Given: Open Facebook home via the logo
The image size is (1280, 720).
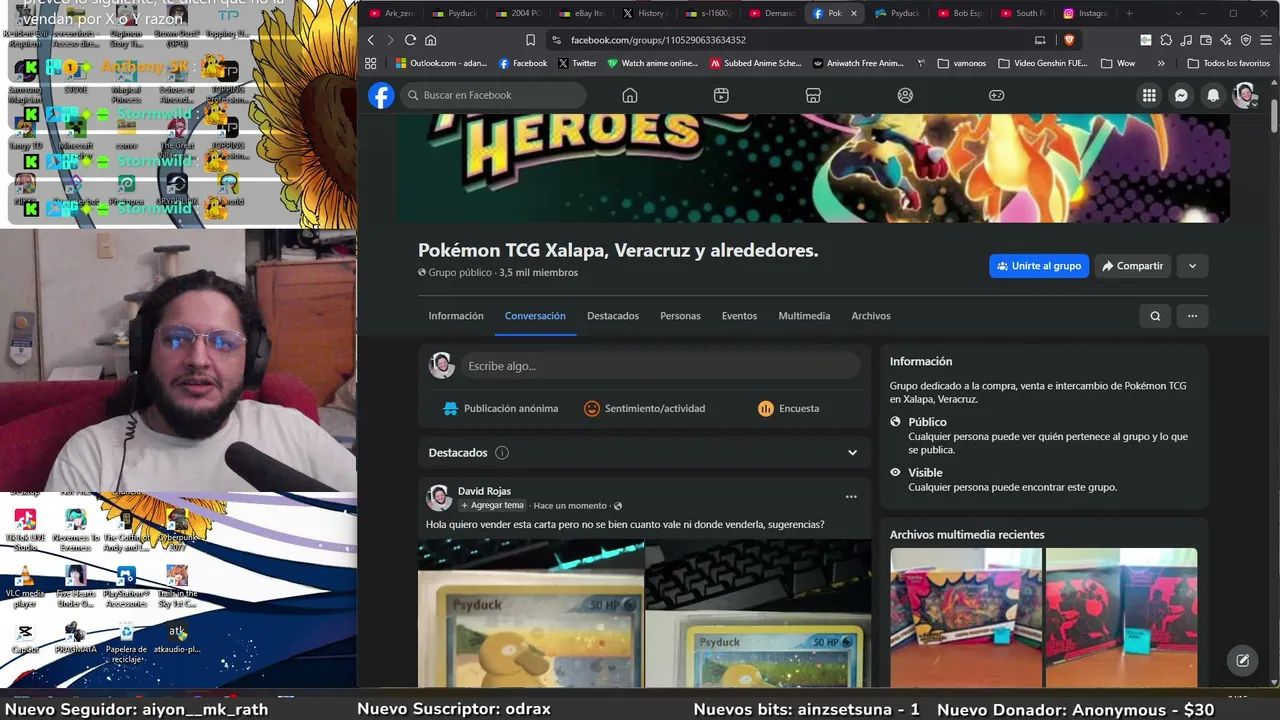Looking at the screenshot, I should pos(381,95).
